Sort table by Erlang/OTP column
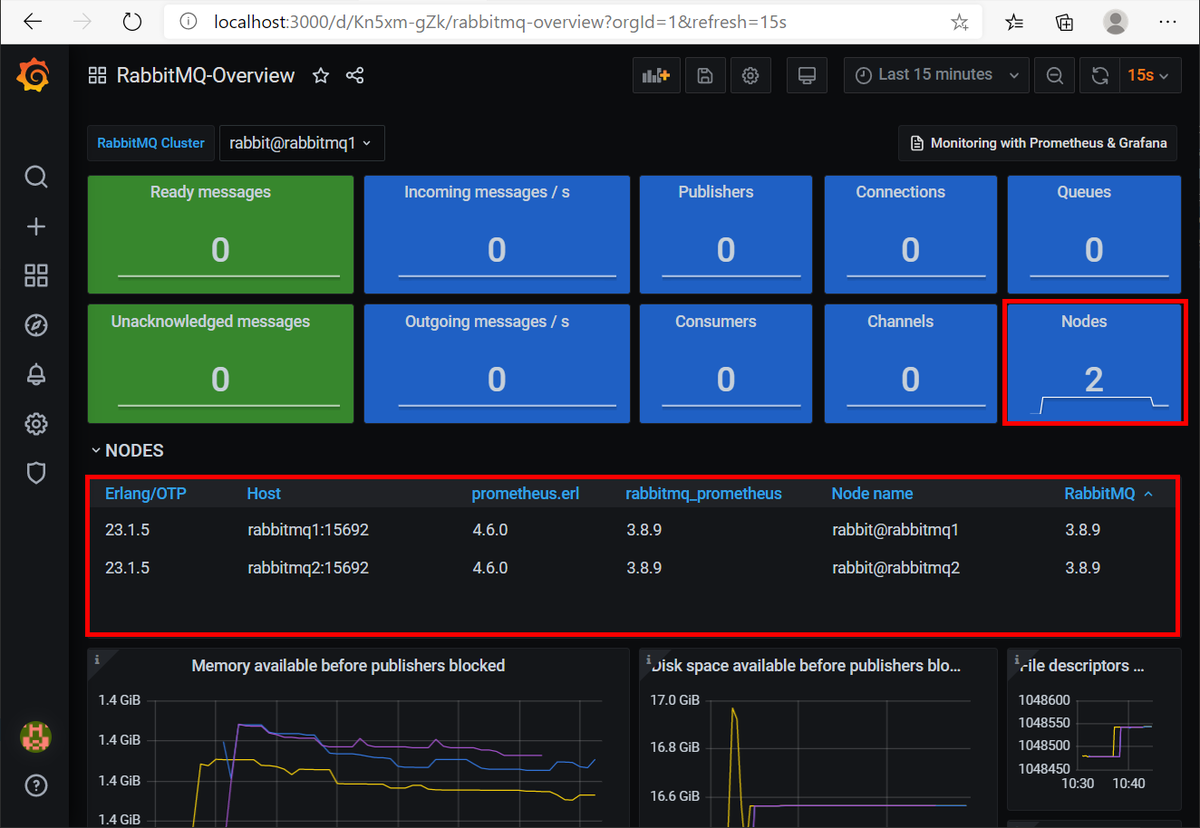 pos(146,493)
